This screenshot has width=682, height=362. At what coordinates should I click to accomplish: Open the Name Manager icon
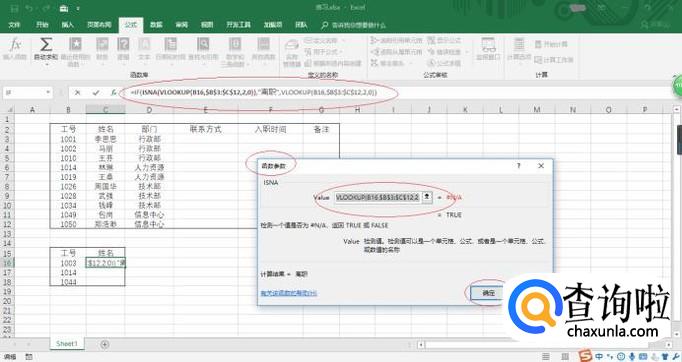pyautogui.click(x=292, y=52)
